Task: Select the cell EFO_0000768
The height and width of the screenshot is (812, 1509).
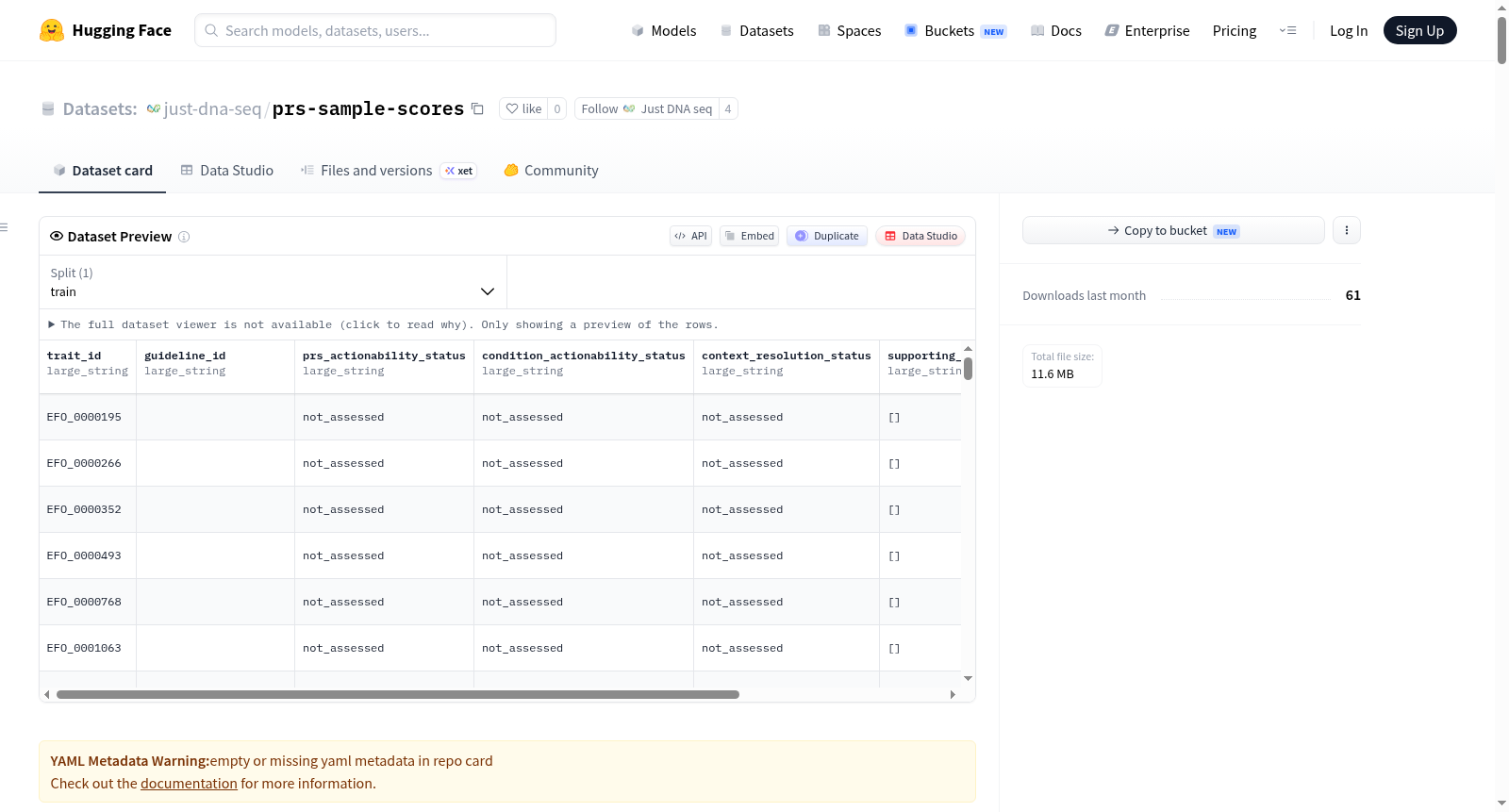Action: [88, 602]
